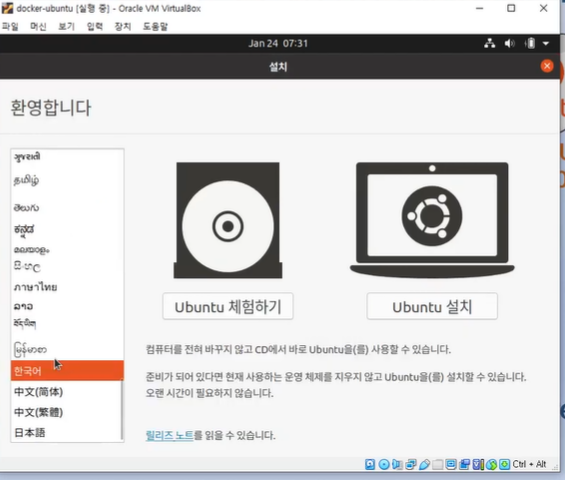The image size is (565, 480).
Task: Click the recording status icon
Action: click(464, 464)
